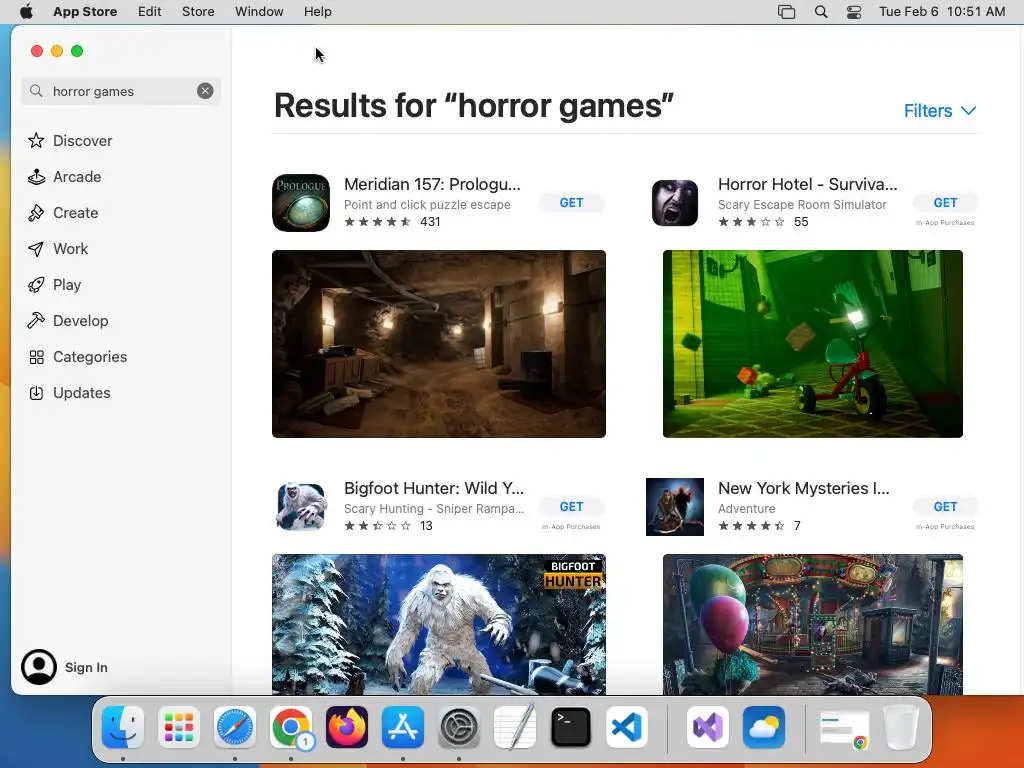Open the Apple menu
Screen dimensions: 1024x768
click(x=26, y=11)
